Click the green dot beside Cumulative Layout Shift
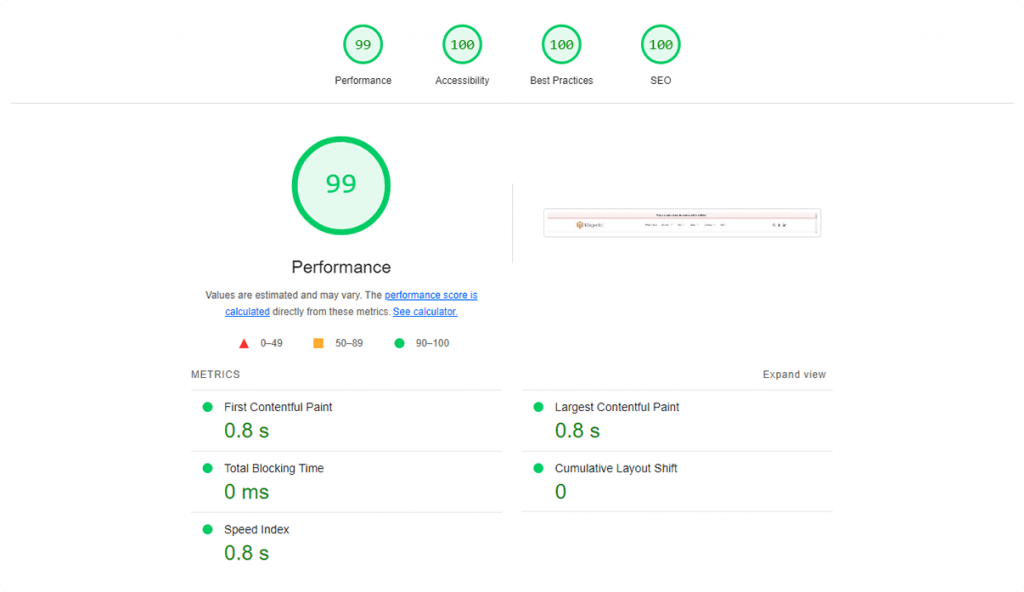Viewport: 1024px width, 592px height. click(538, 467)
